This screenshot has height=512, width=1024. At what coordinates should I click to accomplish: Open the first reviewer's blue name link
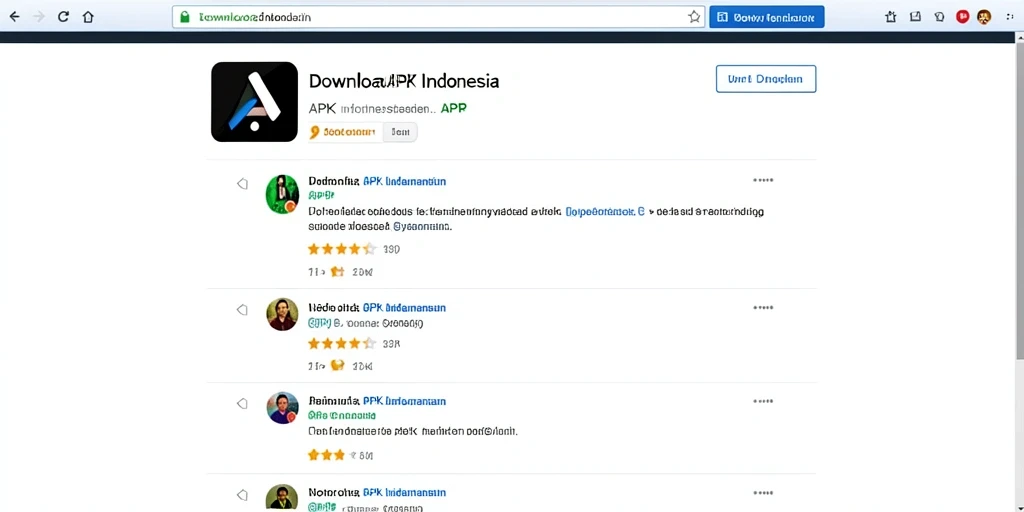pos(404,181)
